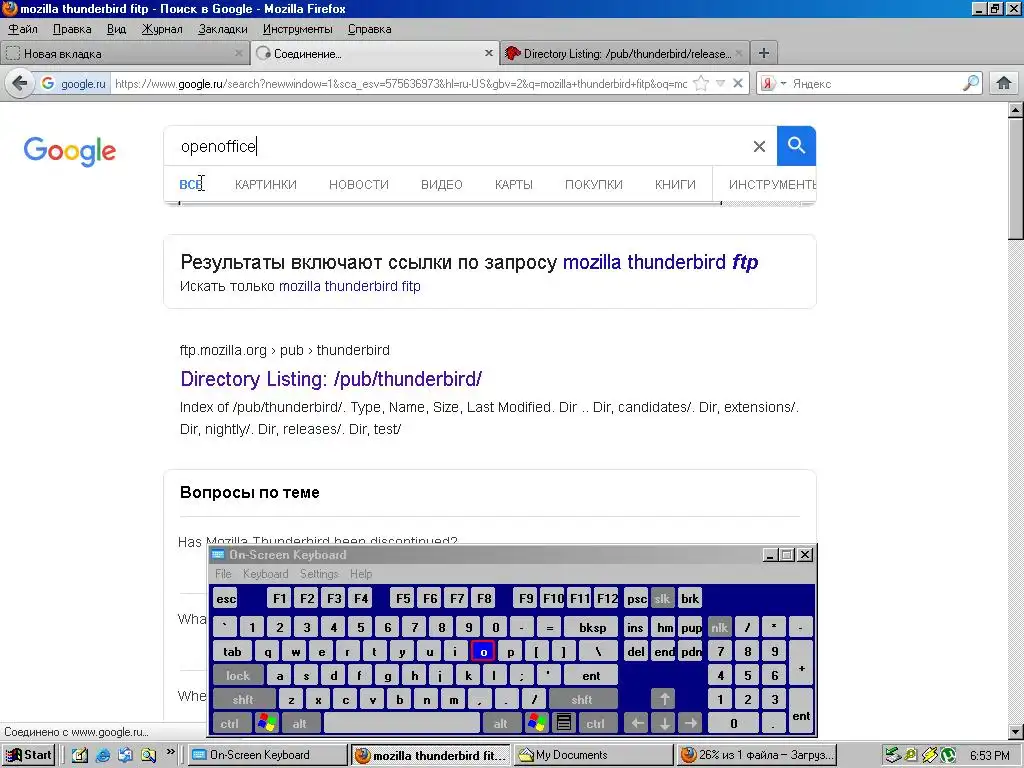Open Directory Listing: /pub/thunderbird/ result link
This screenshot has width=1024, height=768.
[331, 379]
